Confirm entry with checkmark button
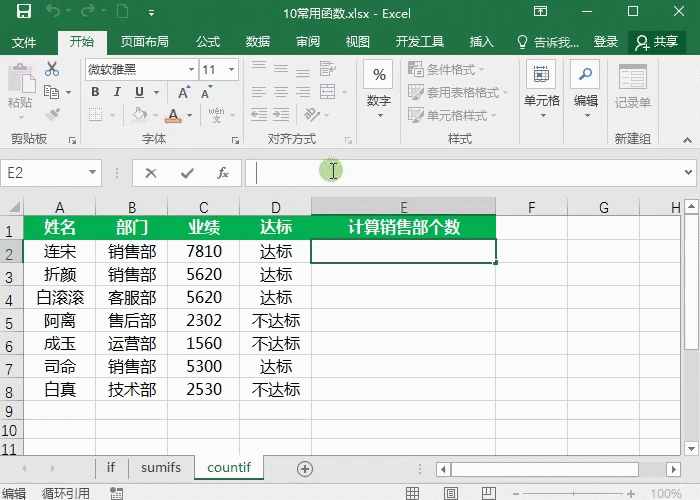 (187, 173)
